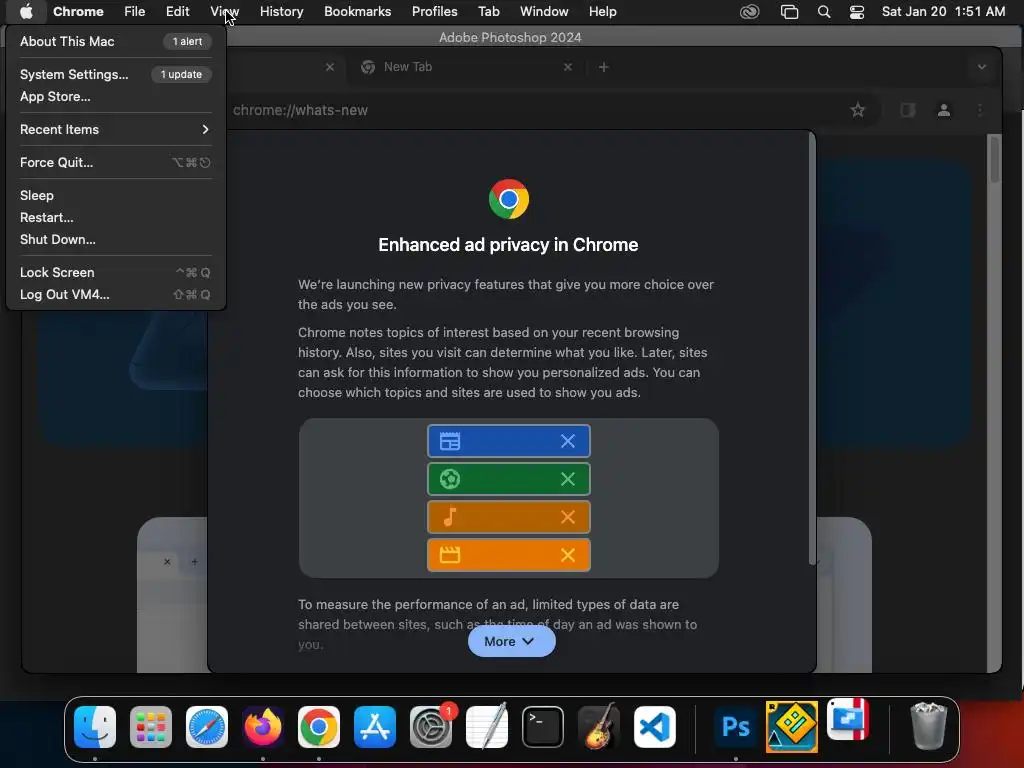Click the Creative Cloud menu bar icon
1024x768 pixels.
click(750, 11)
